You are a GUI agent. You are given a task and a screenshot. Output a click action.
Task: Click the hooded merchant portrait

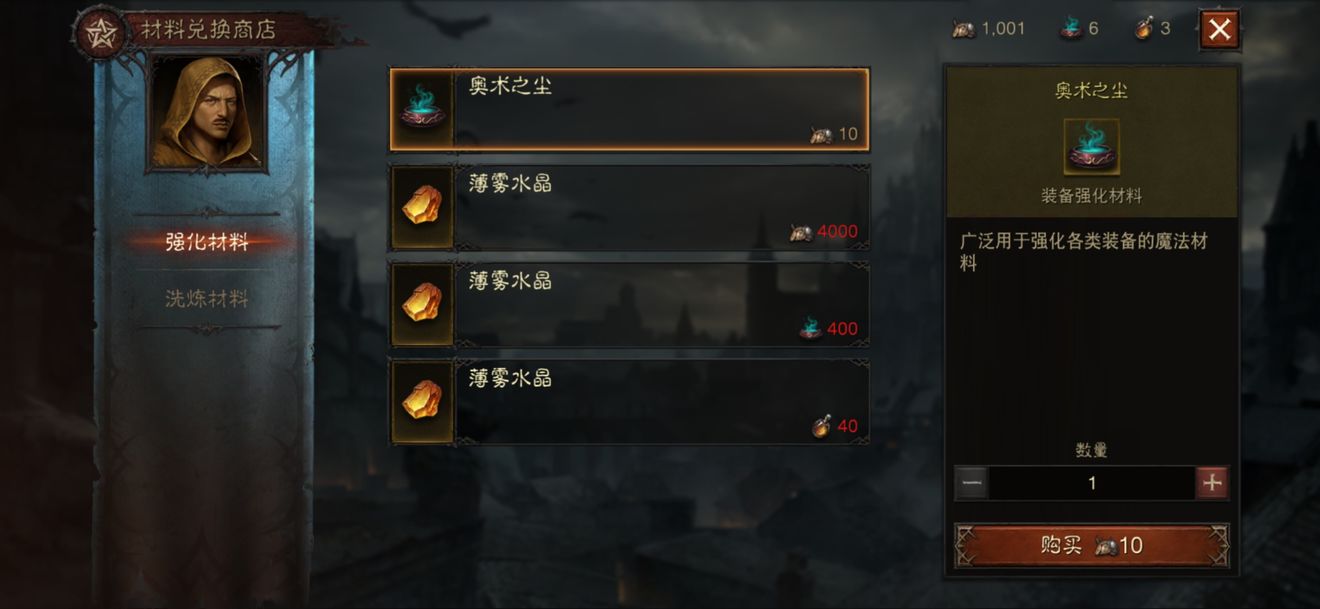pyautogui.click(x=207, y=111)
